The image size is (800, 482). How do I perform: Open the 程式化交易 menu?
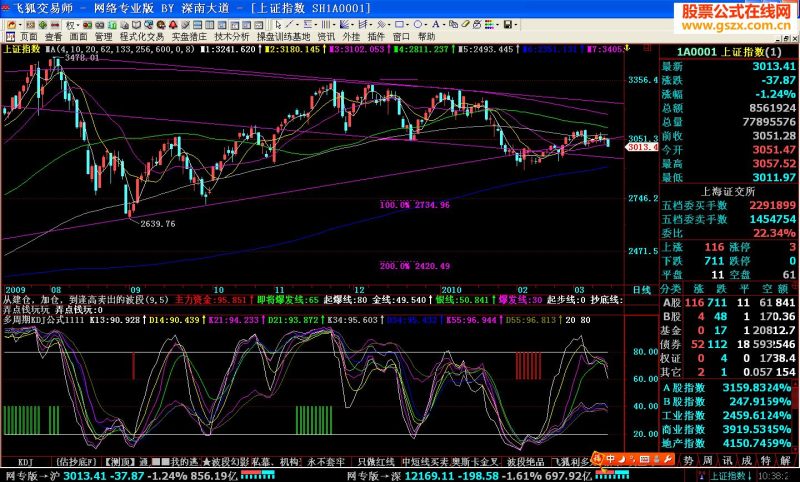coord(142,37)
